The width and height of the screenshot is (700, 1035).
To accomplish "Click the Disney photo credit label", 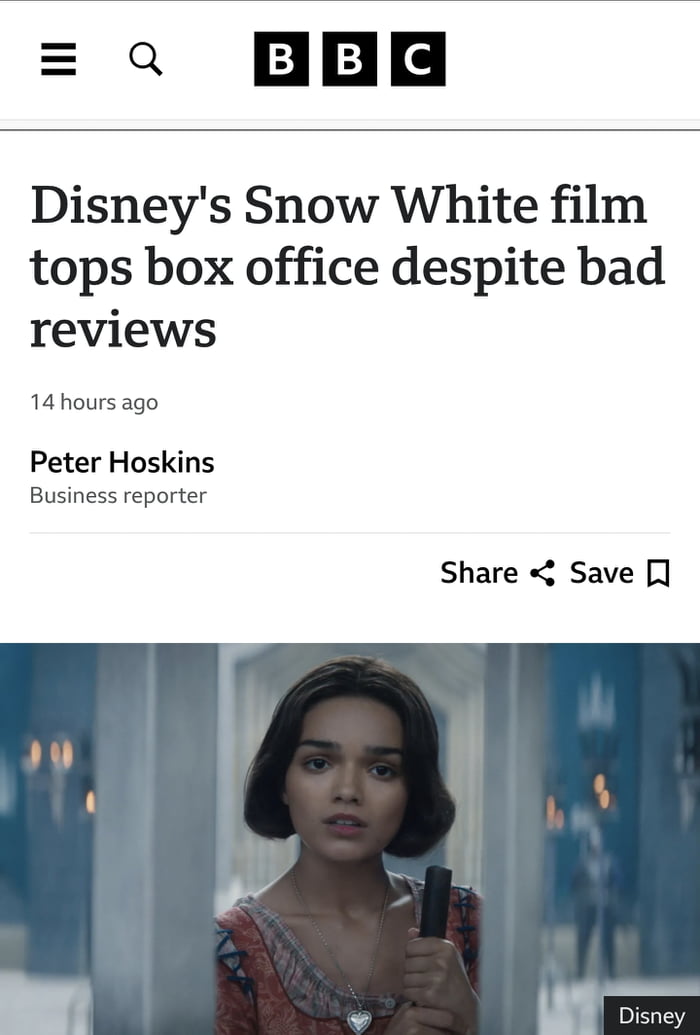I will [x=651, y=1016].
